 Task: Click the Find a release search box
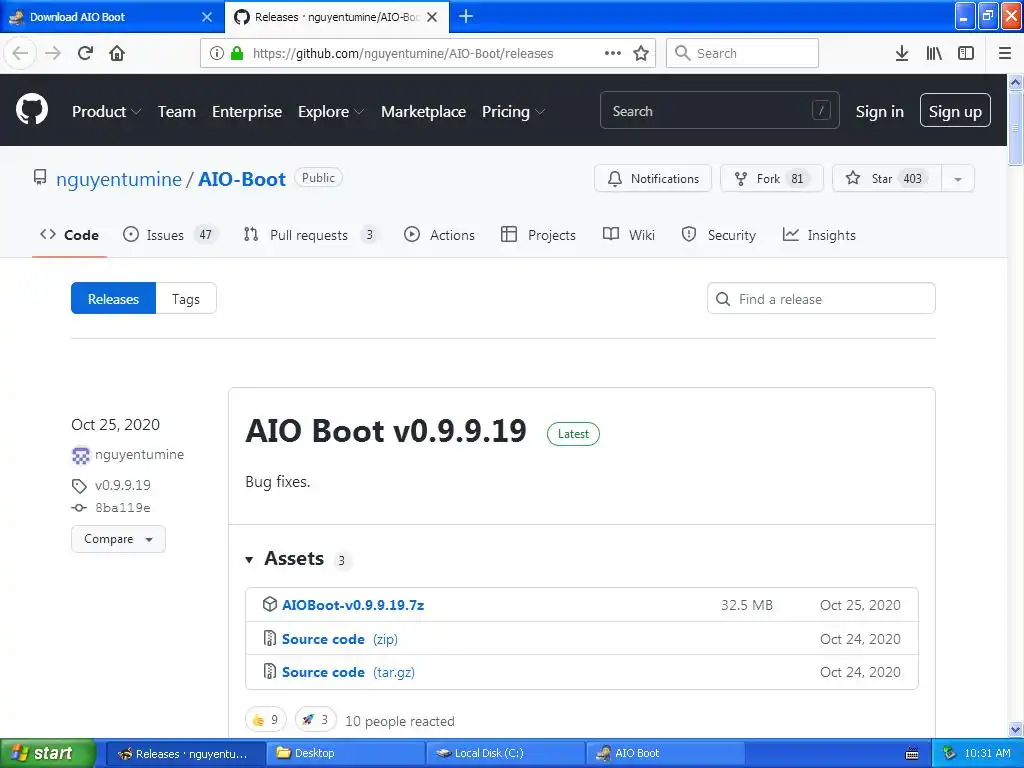pyautogui.click(x=821, y=298)
